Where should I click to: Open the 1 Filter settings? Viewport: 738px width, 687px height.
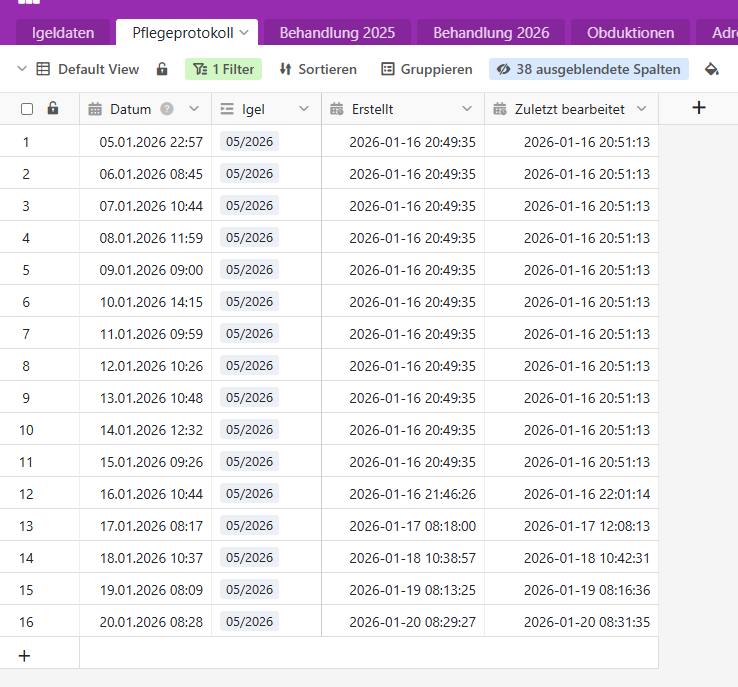click(223, 69)
